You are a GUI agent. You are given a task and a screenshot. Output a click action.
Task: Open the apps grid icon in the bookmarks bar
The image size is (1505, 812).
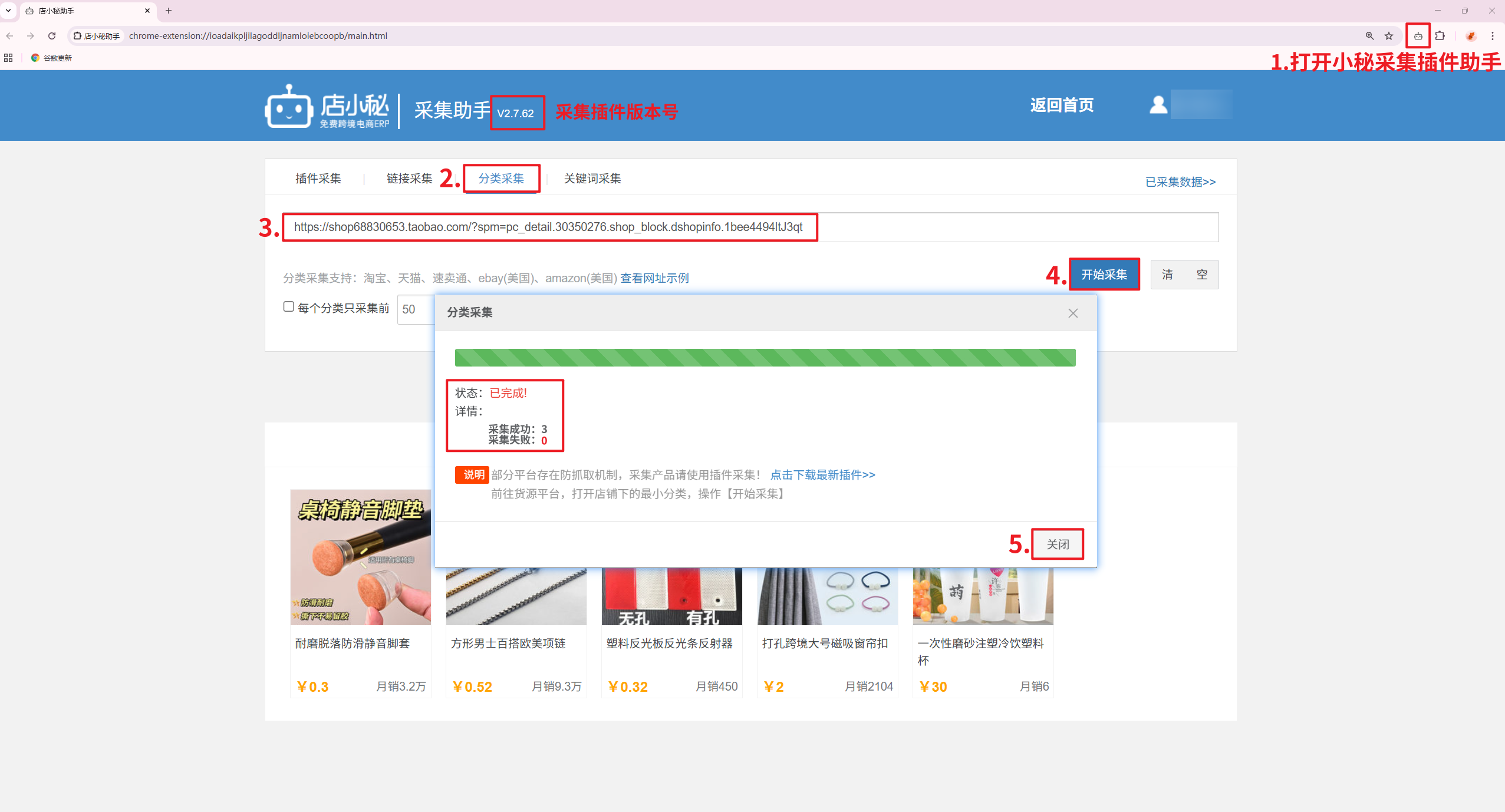point(8,58)
